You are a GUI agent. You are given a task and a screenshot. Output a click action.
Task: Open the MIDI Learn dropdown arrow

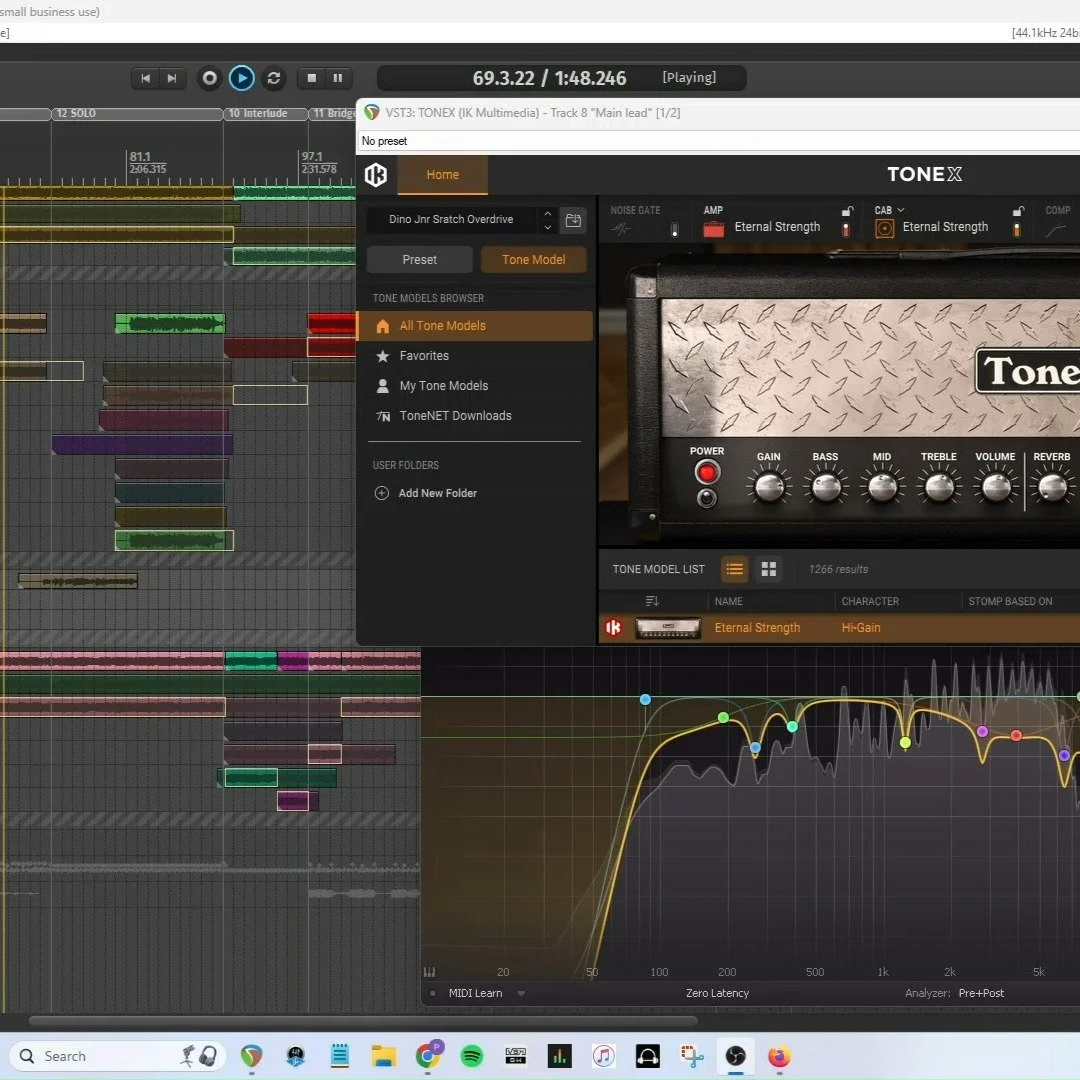coord(521,993)
